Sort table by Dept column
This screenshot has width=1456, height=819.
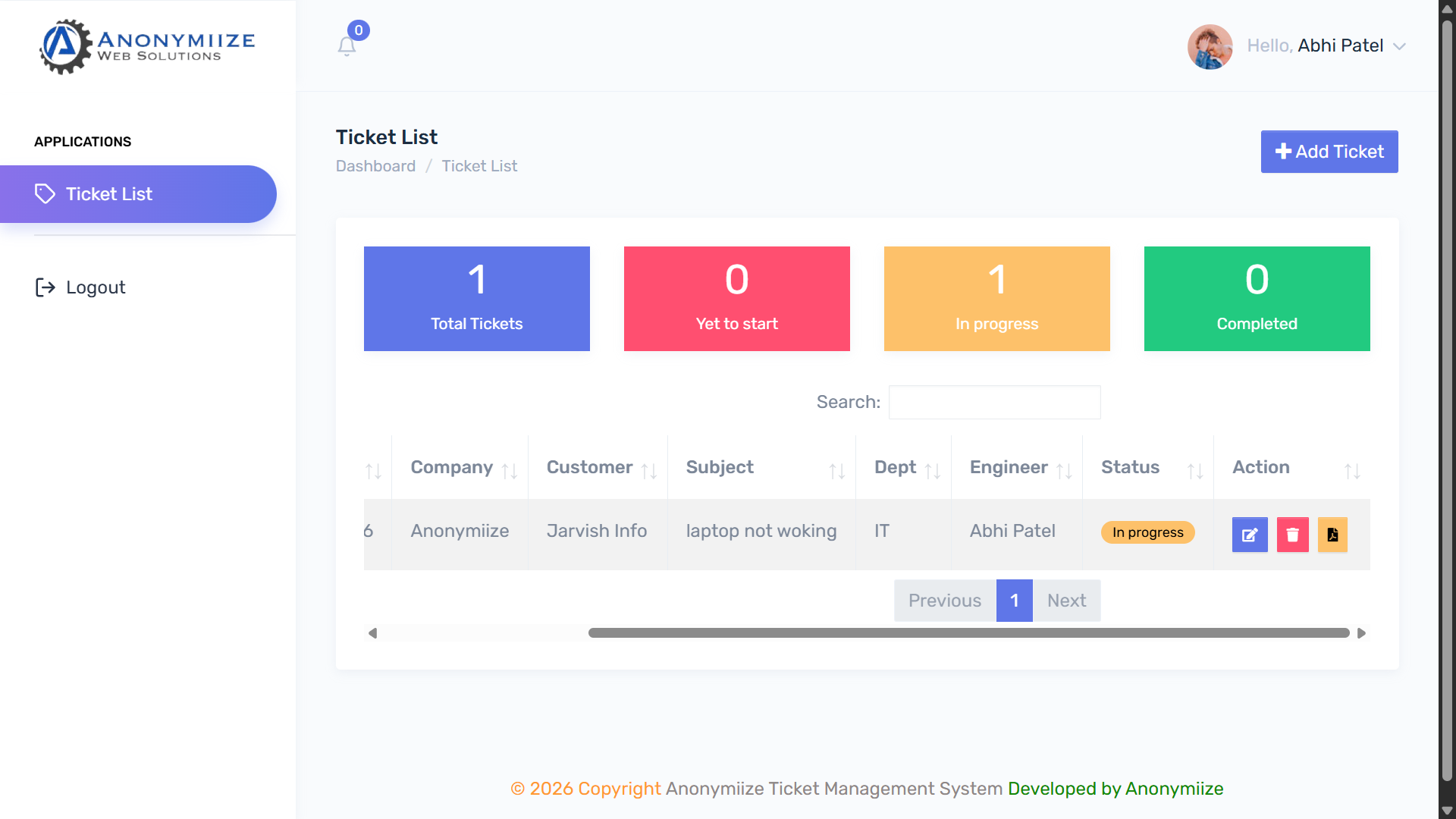(903, 468)
